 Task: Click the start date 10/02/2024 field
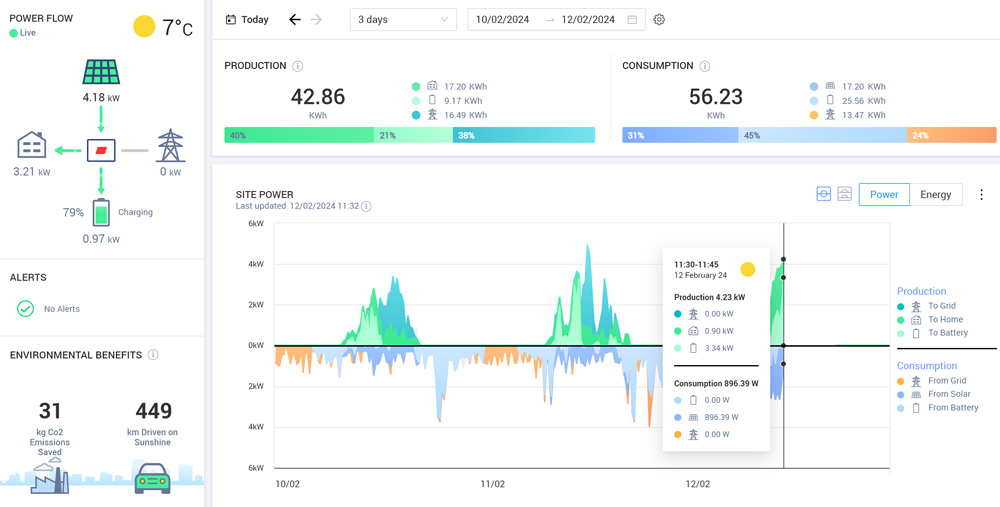(x=503, y=20)
